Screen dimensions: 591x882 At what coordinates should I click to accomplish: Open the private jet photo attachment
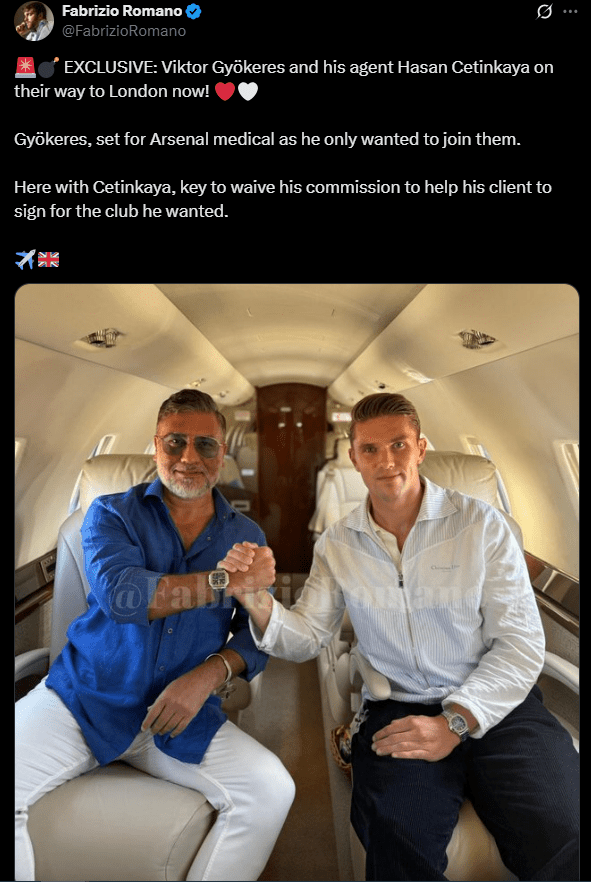(297, 583)
